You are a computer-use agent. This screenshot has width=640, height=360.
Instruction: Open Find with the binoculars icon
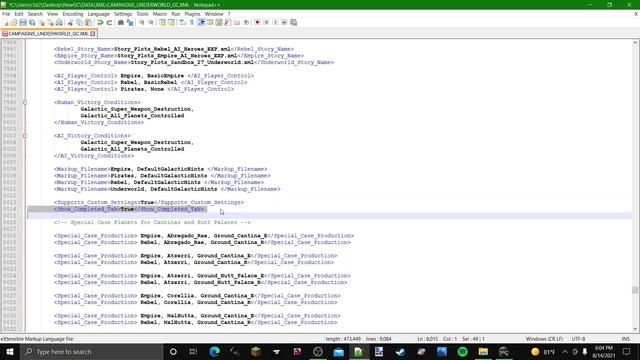point(121,22)
